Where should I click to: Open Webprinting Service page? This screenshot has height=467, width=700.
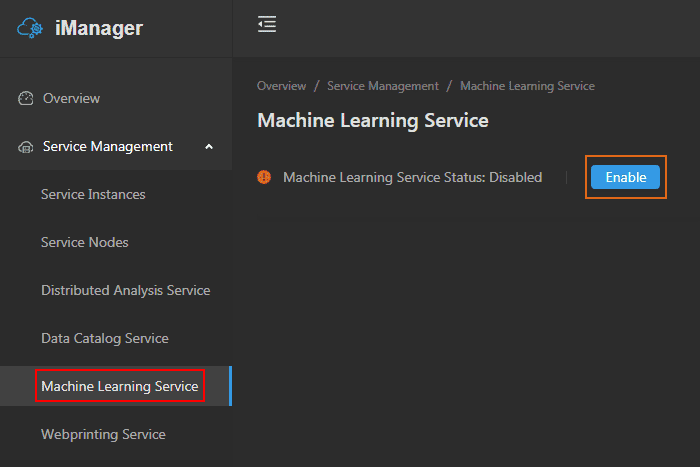(103, 435)
